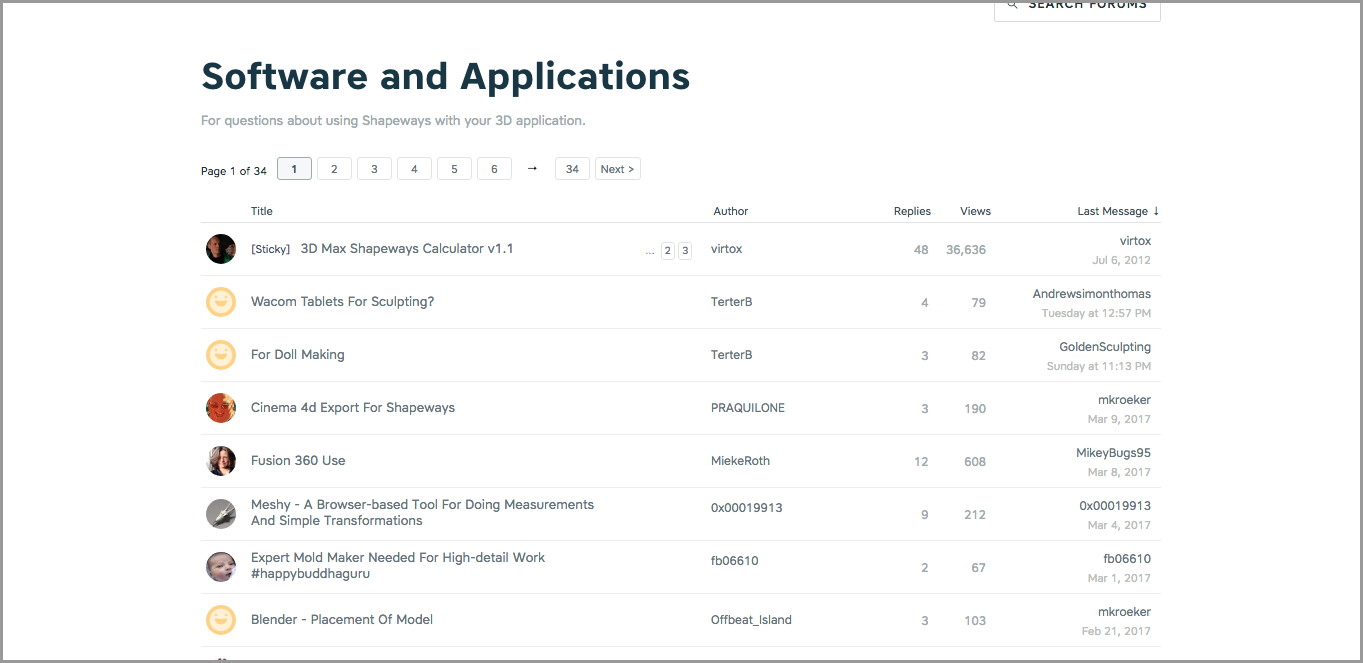Go to page 6 of threads
The width and height of the screenshot is (1363, 663).
click(494, 169)
